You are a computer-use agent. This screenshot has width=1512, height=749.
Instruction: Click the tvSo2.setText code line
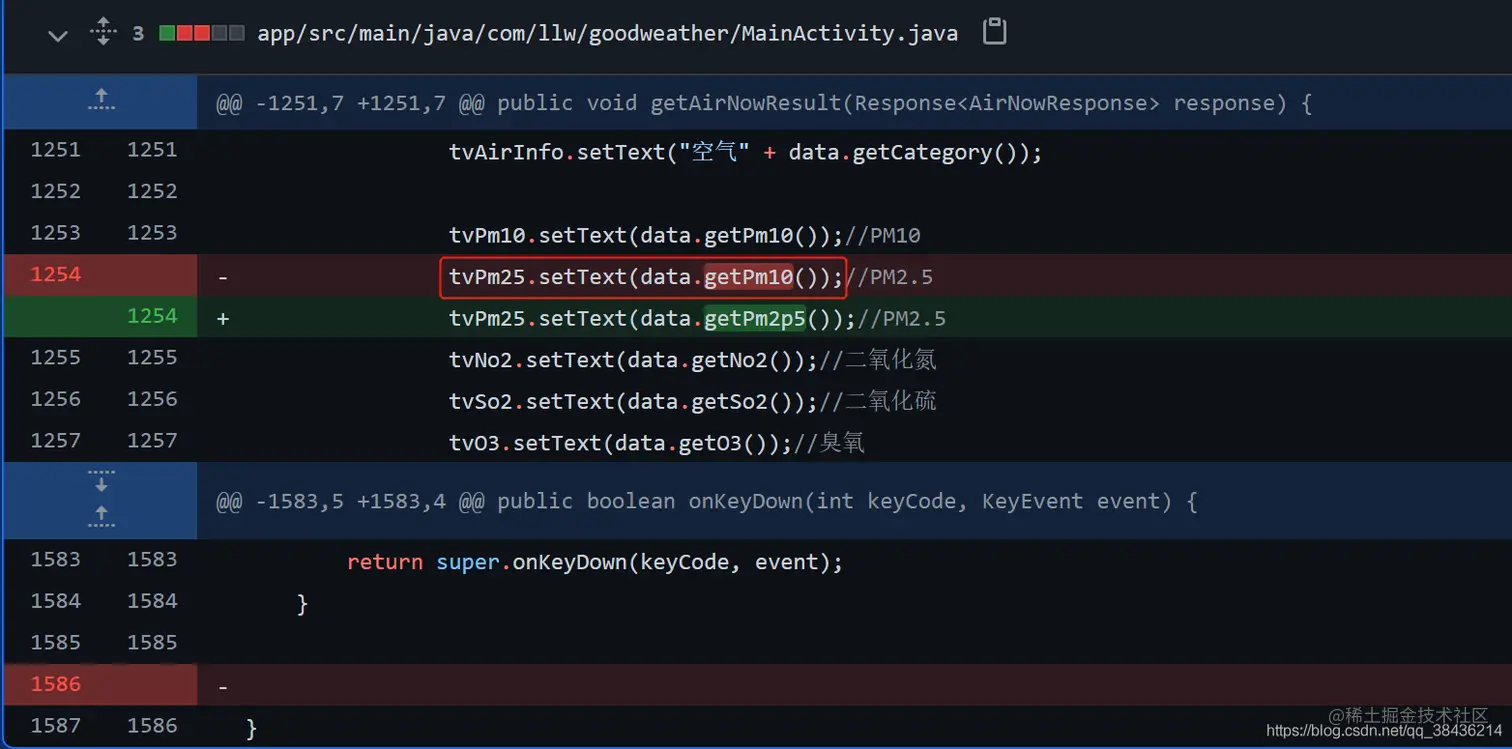point(693,402)
